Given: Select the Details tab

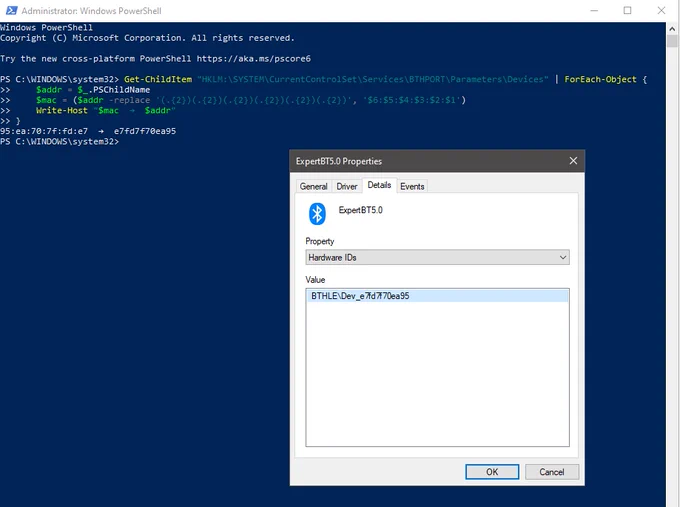Looking at the screenshot, I should tap(379, 185).
